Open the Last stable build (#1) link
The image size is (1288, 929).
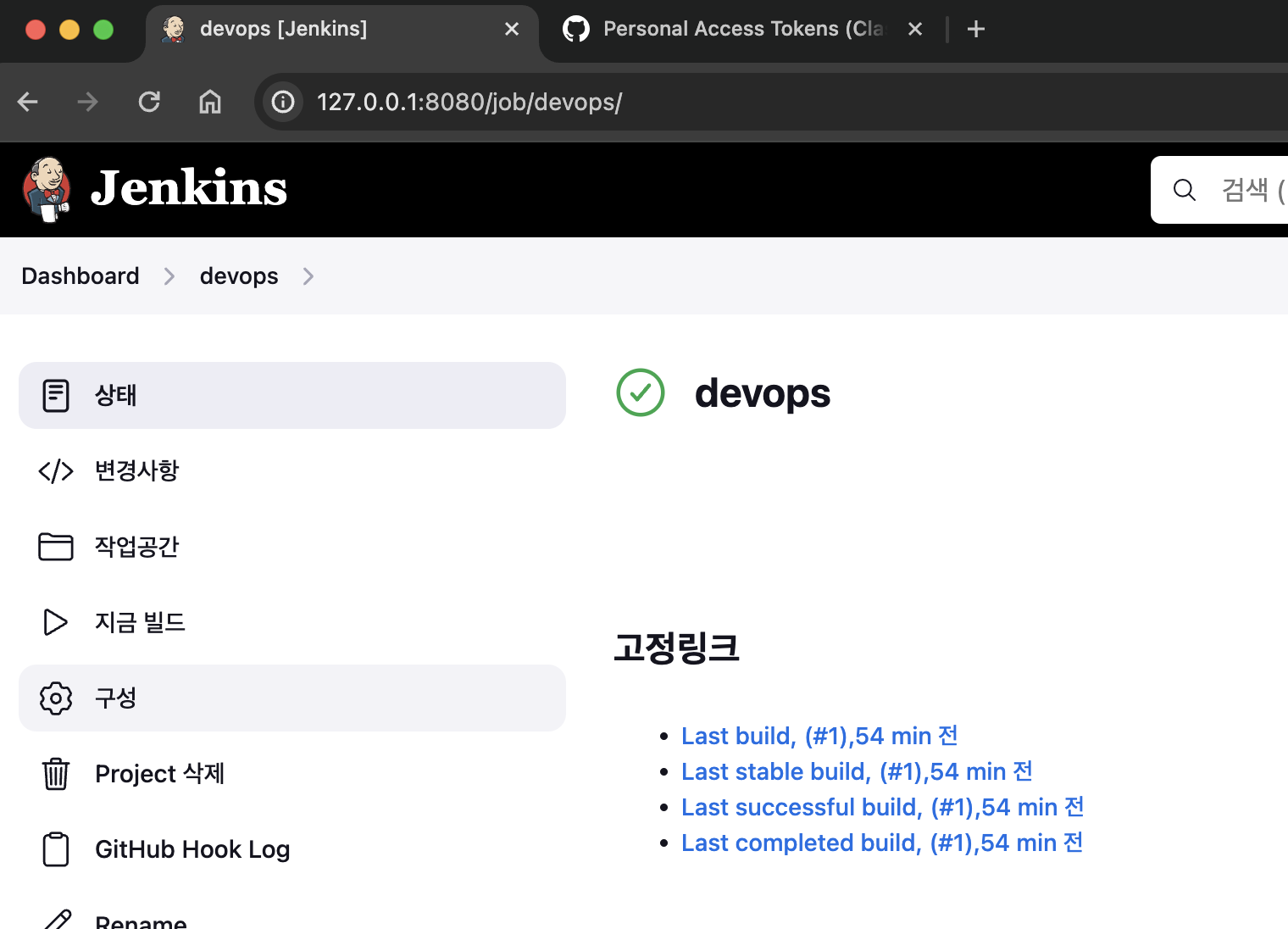click(857, 771)
